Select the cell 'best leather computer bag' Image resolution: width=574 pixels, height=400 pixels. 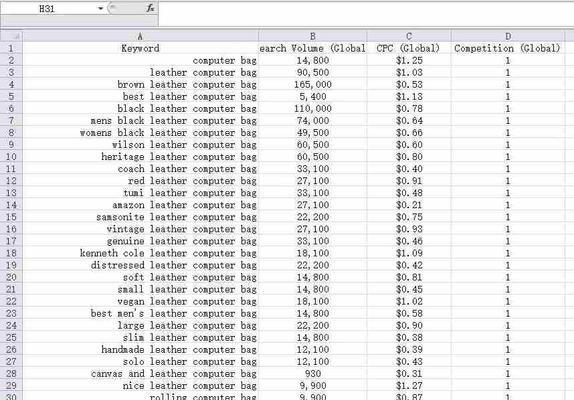140,96
